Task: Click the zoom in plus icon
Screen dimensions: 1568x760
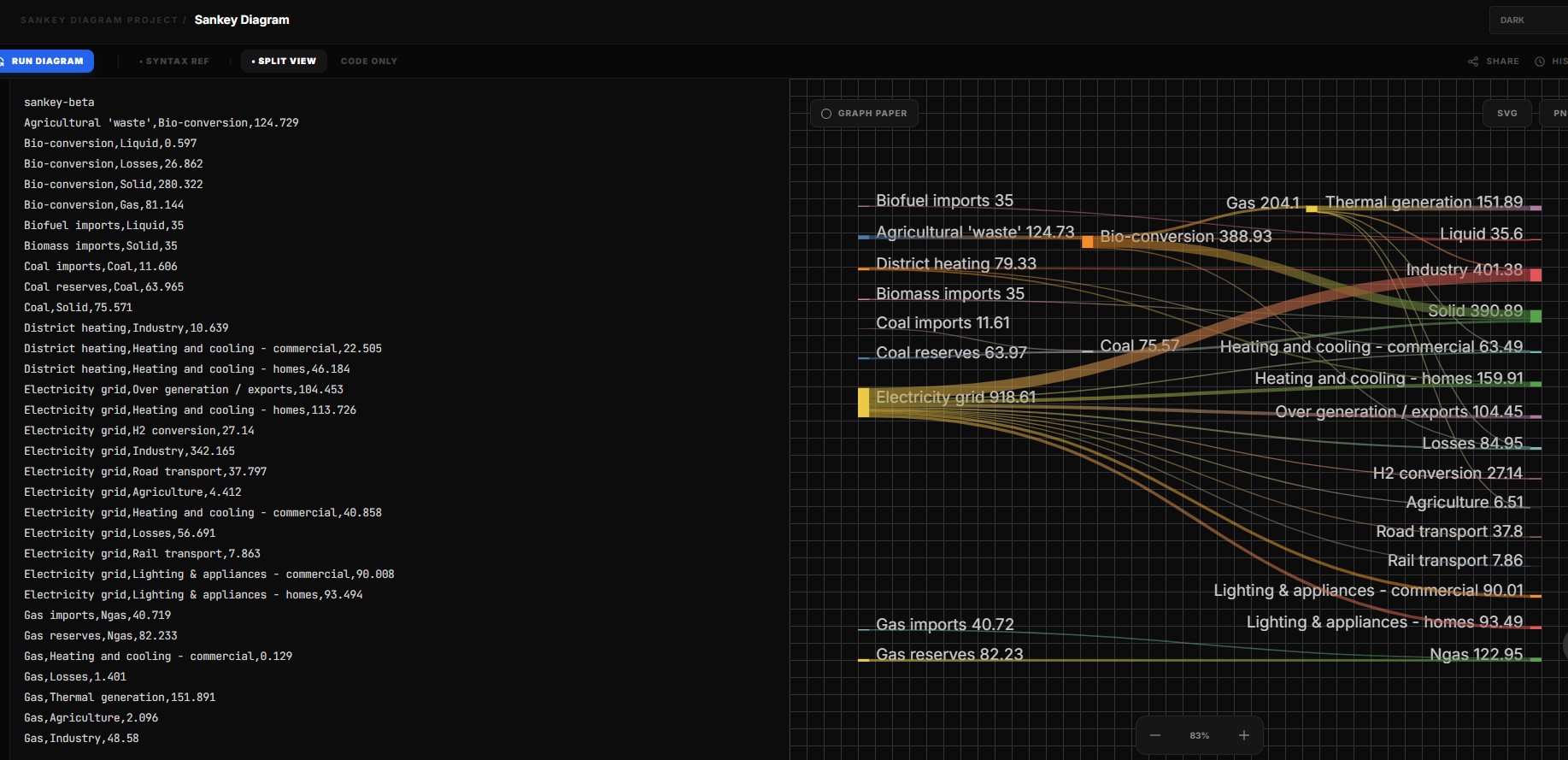Action: point(1244,735)
